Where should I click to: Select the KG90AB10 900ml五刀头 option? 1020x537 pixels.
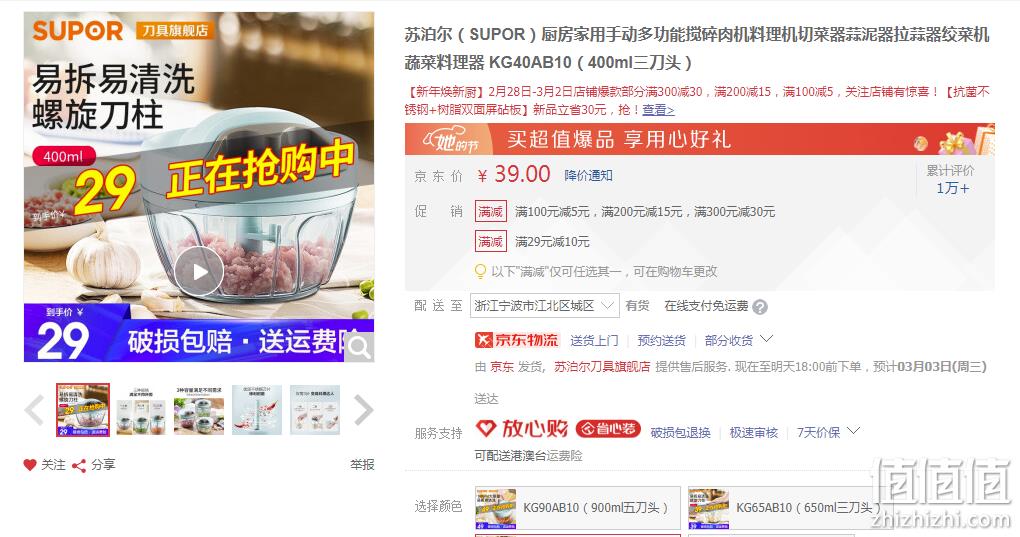point(578,508)
